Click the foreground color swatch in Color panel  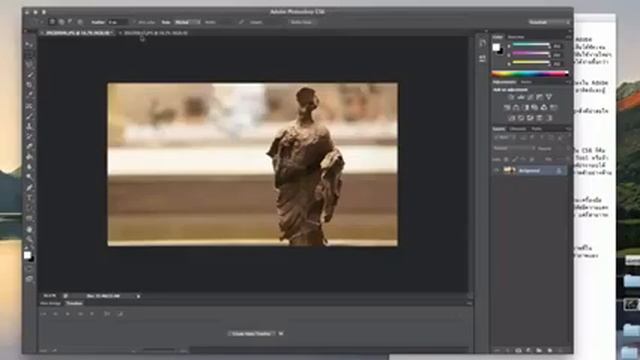pyautogui.click(x=496, y=47)
